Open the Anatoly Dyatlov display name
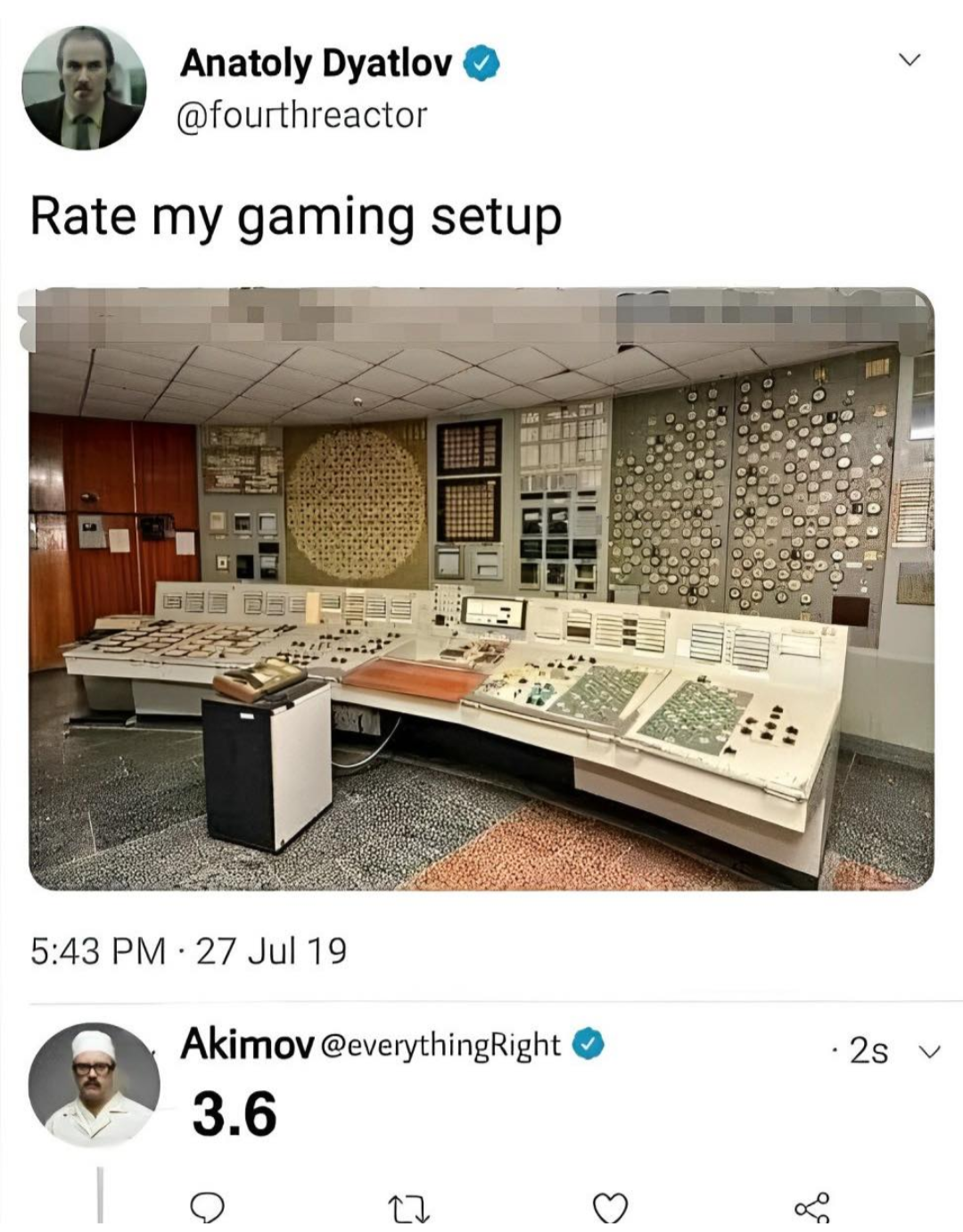Screen dimensions: 963x1232 tap(316, 63)
